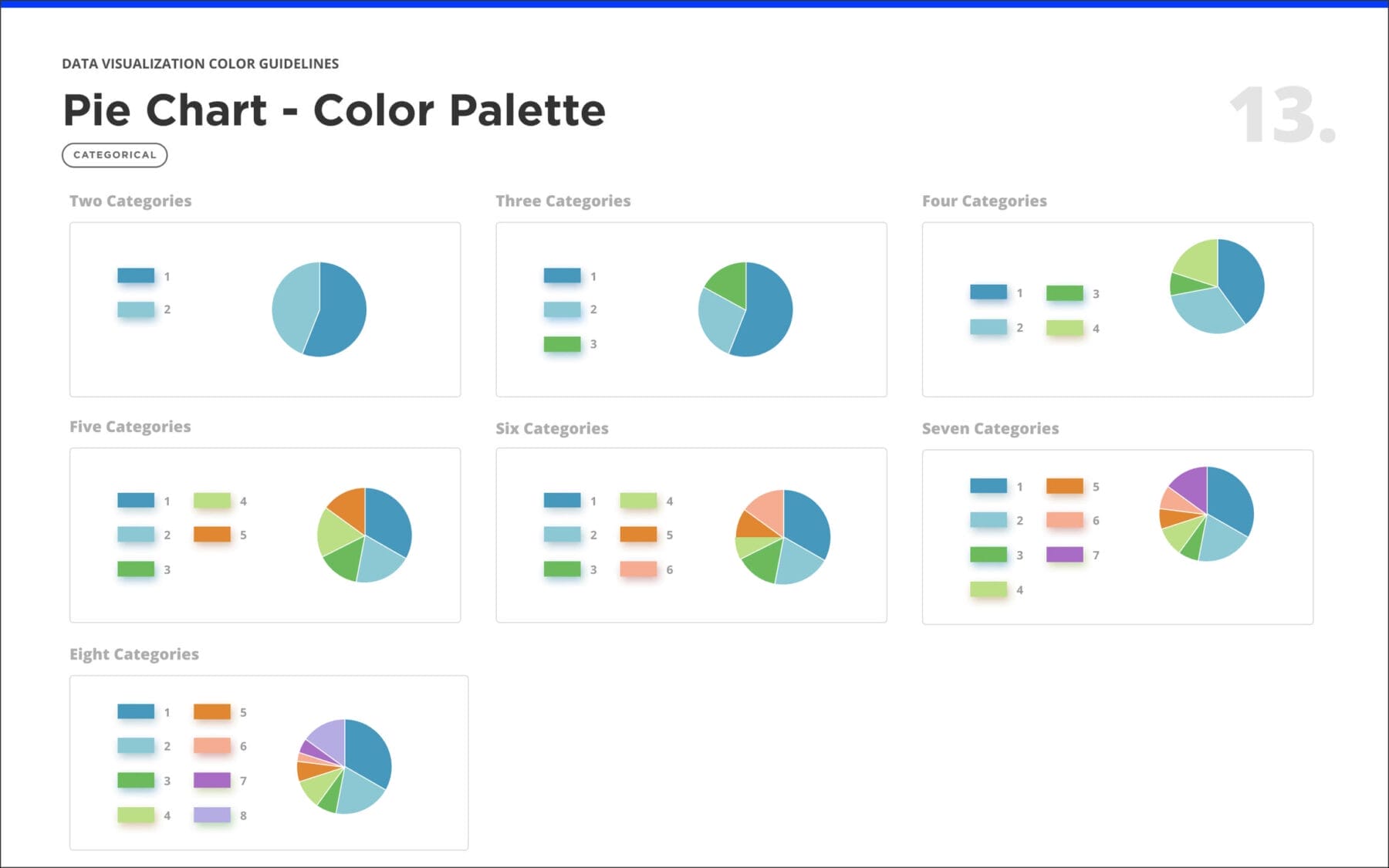Click the Five Categories pie chart
This screenshot has width=1389, height=868.
point(364,535)
